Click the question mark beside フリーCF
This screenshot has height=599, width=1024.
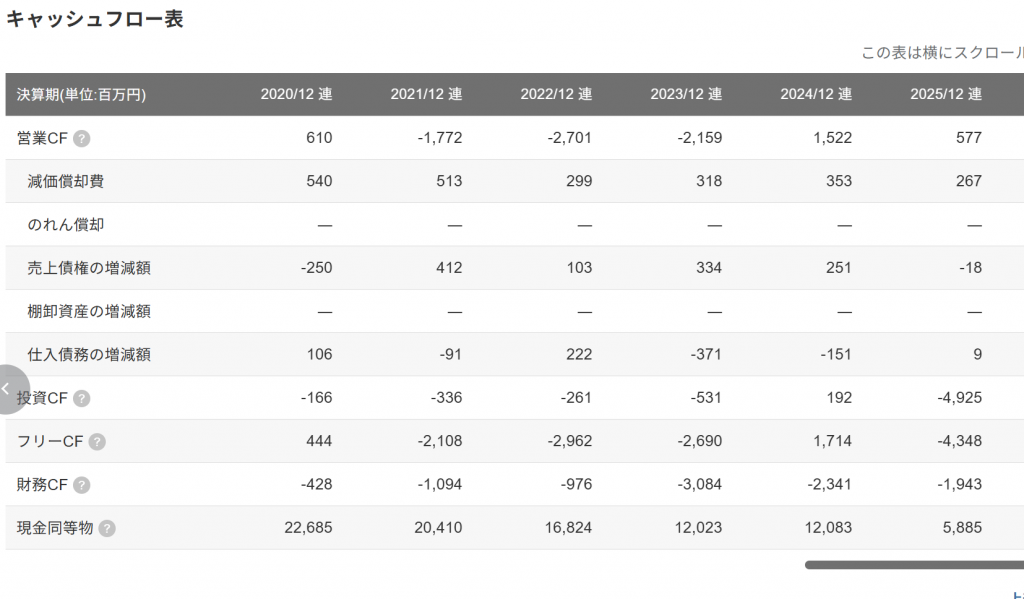click(x=97, y=441)
